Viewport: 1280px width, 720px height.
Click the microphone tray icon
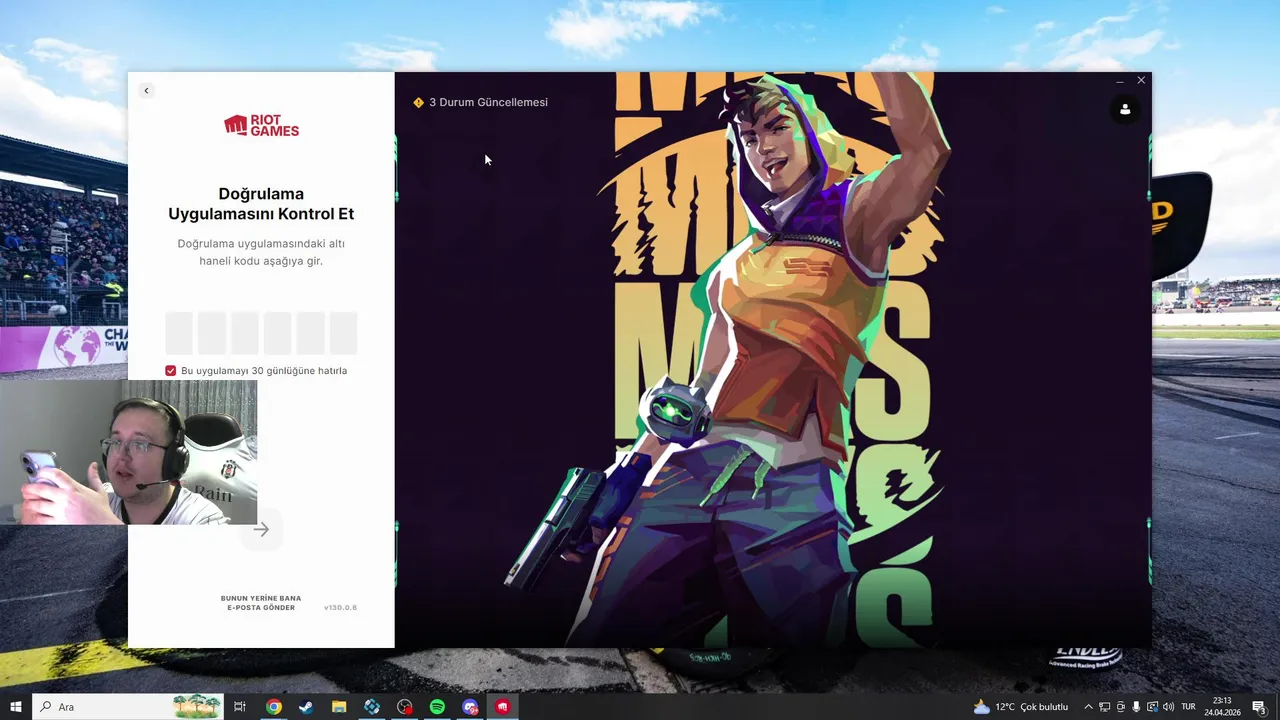[1136, 707]
